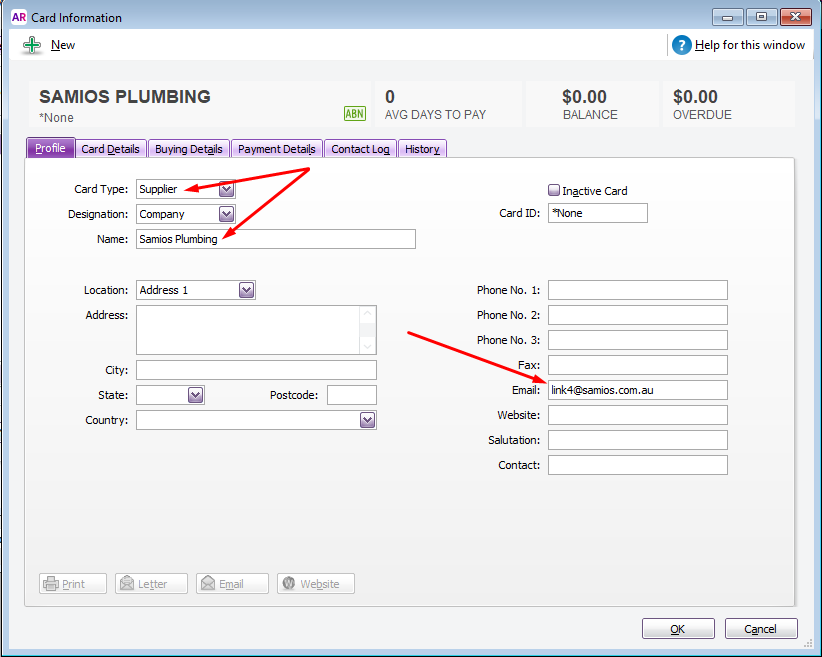Click the blue Help question mark icon

pyautogui.click(x=682, y=45)
